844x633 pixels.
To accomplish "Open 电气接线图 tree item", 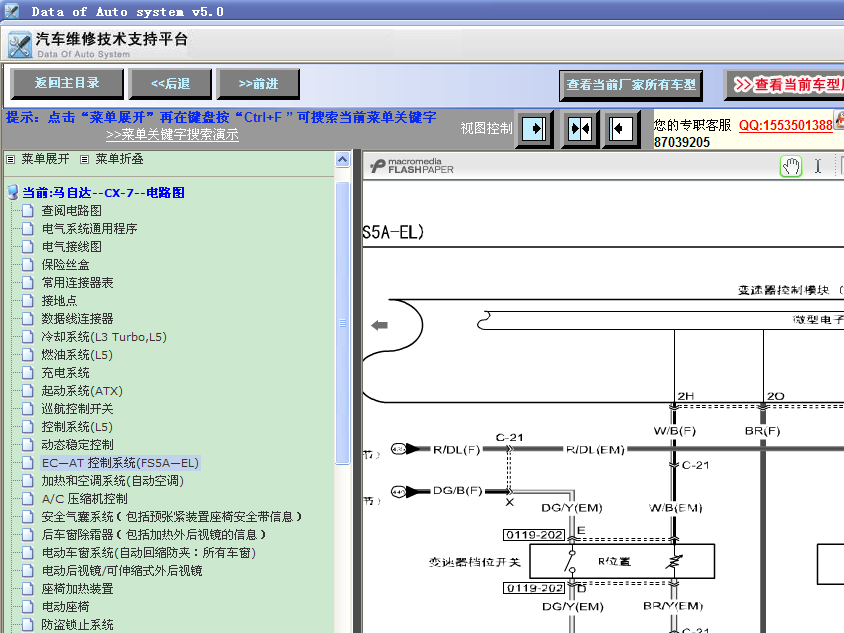I will pyautogui.click(x=72, y=247).
